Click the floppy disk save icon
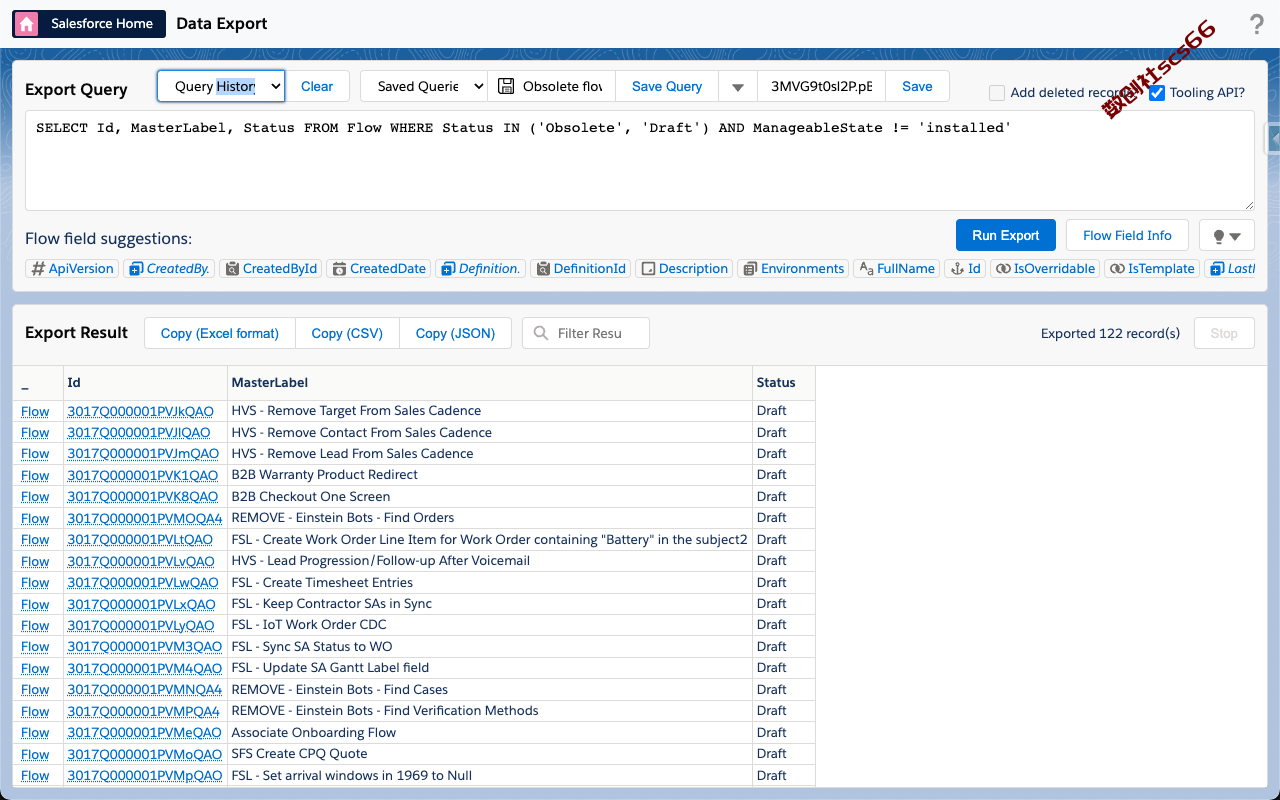1280x800 pixels. coord(506,86)
